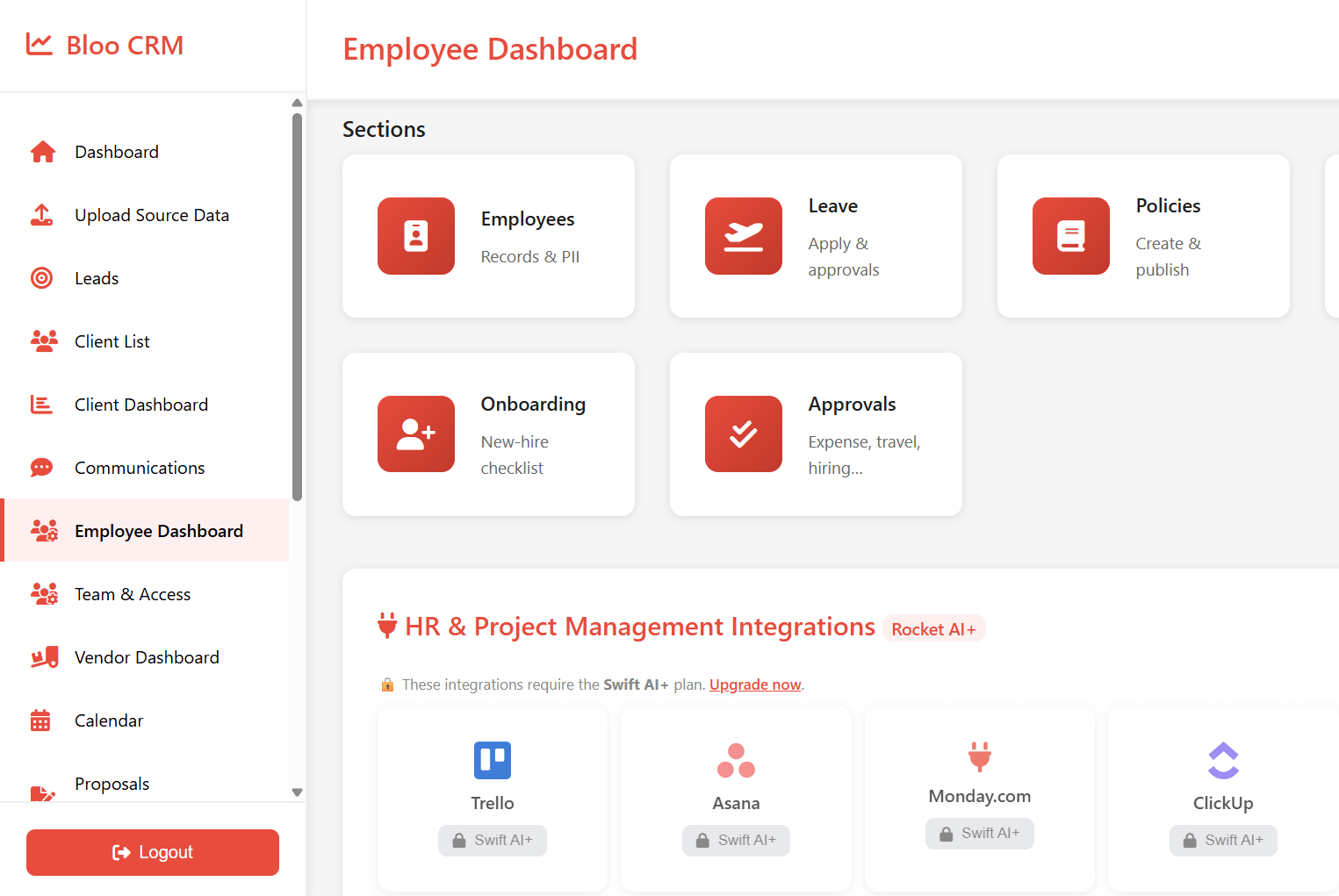Click the Sections heading text

pos(384,129)
